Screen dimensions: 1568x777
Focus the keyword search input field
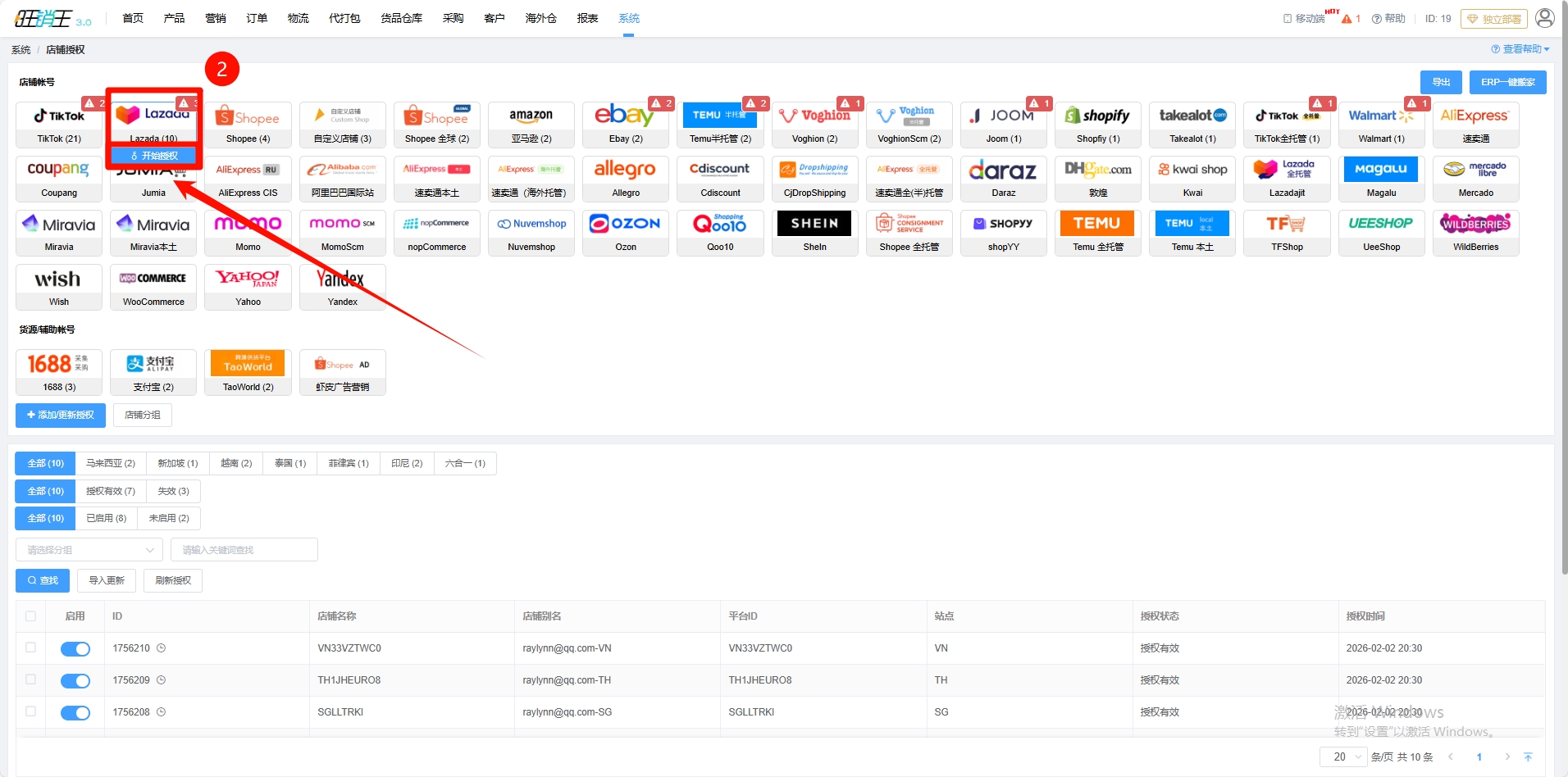pyautogui.click(x=244, y=550)
